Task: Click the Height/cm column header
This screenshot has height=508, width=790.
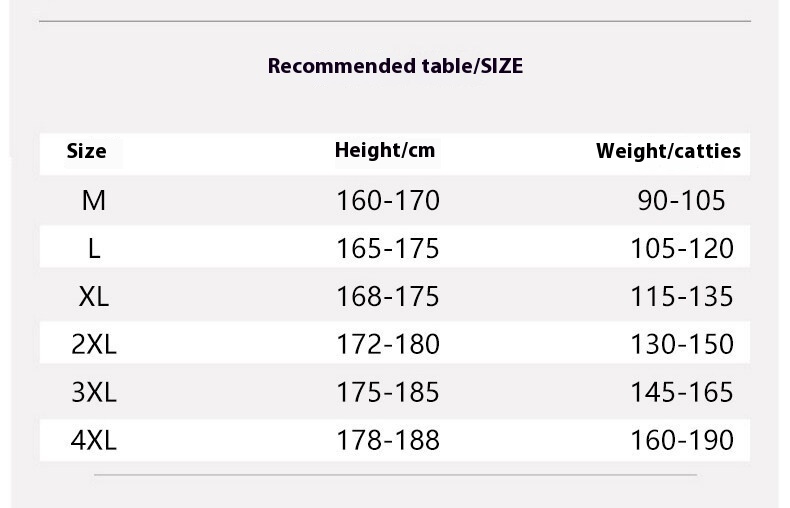Action: [x=385, y=151]
